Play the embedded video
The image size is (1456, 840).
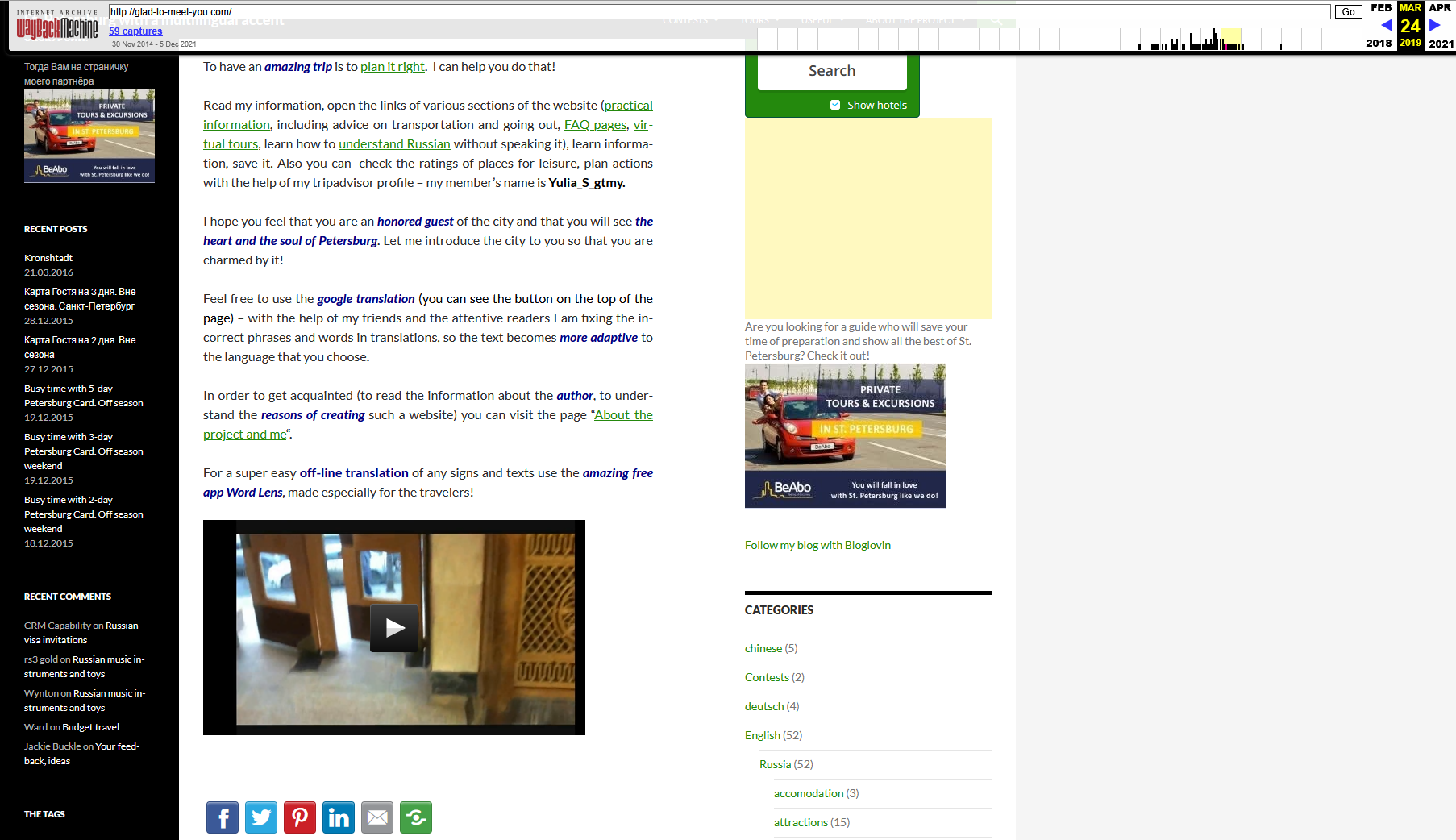394,627
